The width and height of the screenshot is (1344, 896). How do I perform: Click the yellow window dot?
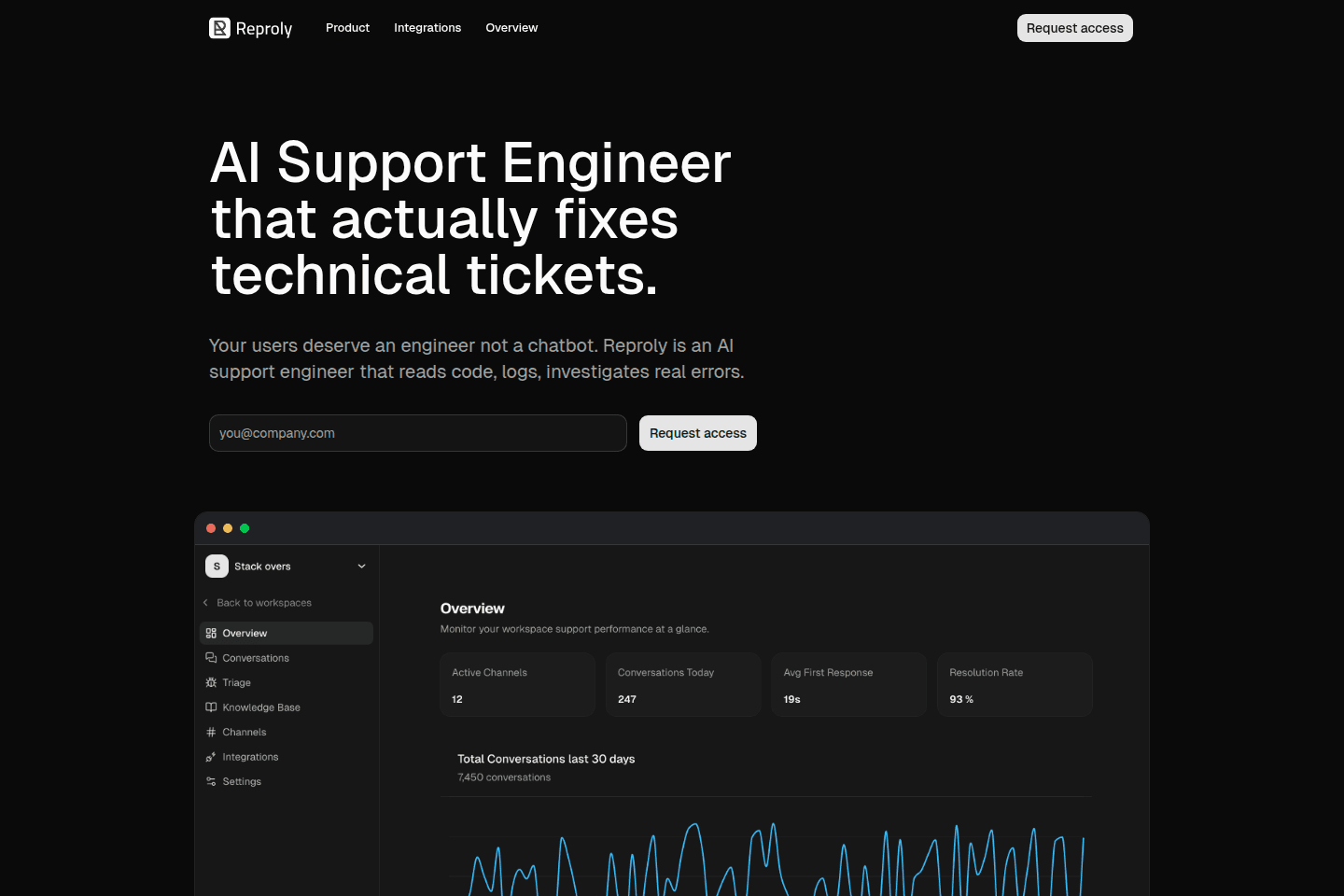228,528
